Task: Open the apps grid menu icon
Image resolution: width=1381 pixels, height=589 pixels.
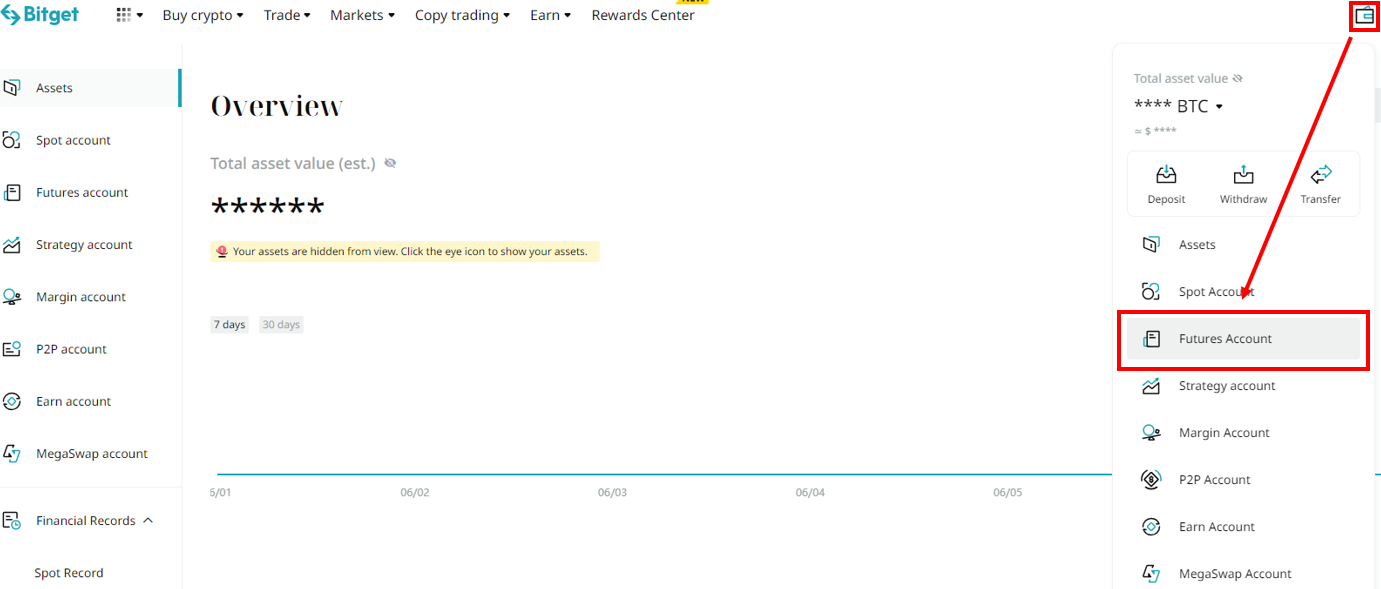Action: (x=124, y=15)
